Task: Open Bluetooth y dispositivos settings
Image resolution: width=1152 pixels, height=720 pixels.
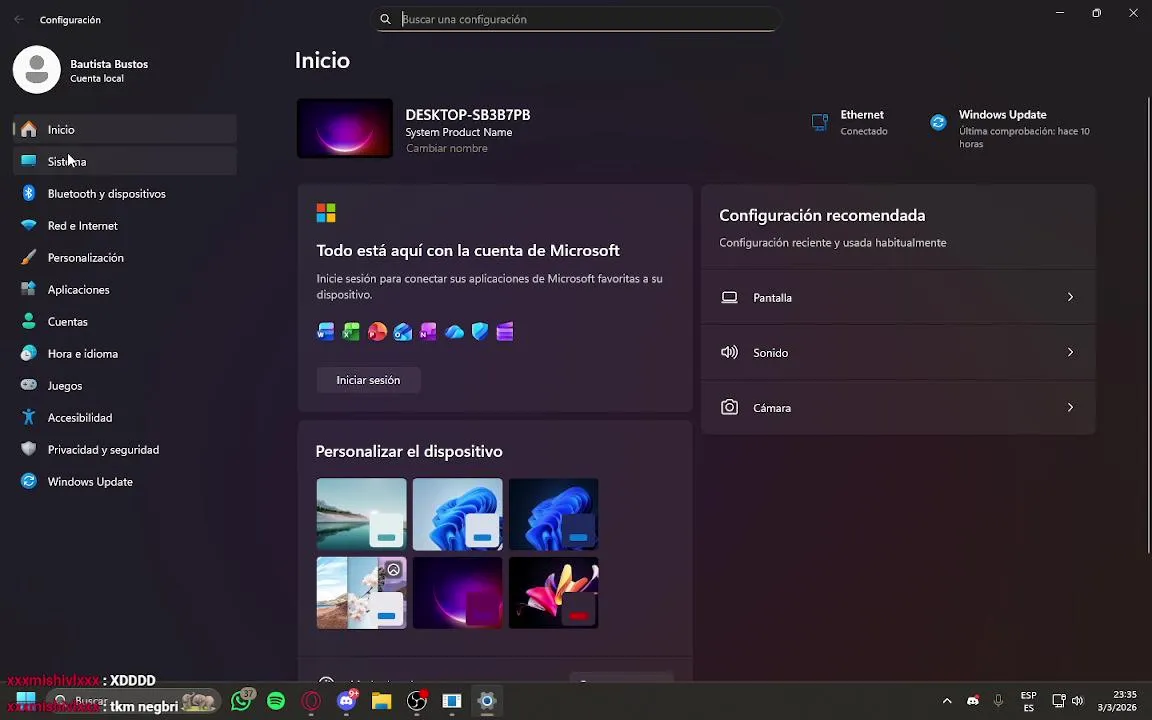Action: [125, 193]
